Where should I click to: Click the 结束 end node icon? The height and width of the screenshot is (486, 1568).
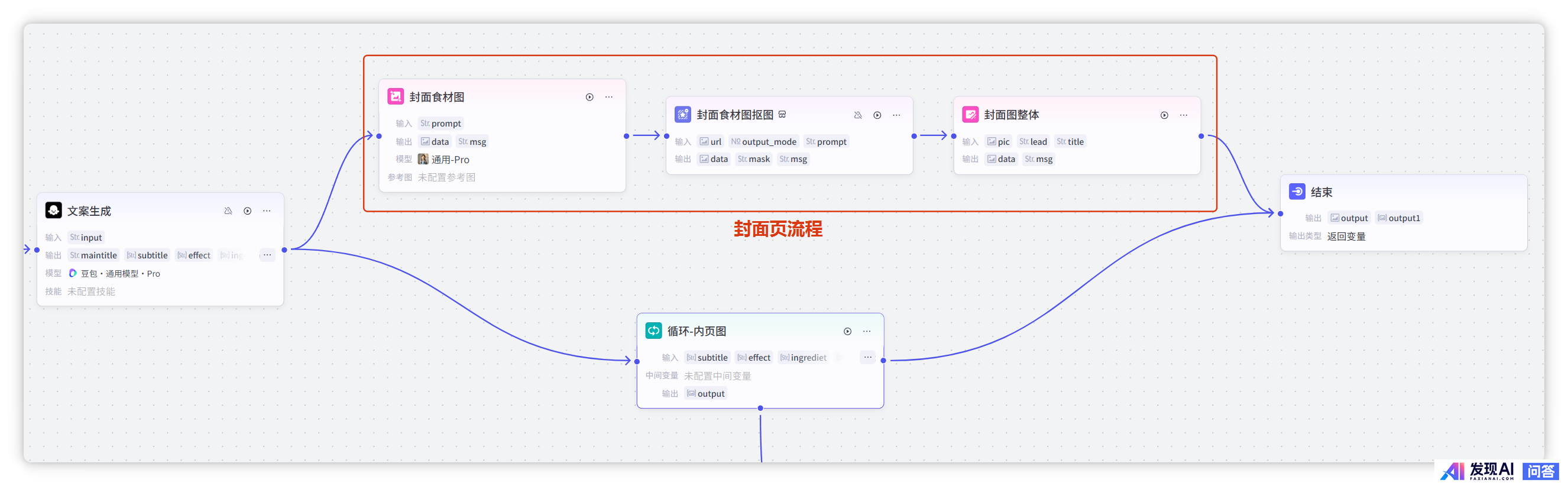coord(1297,192)
